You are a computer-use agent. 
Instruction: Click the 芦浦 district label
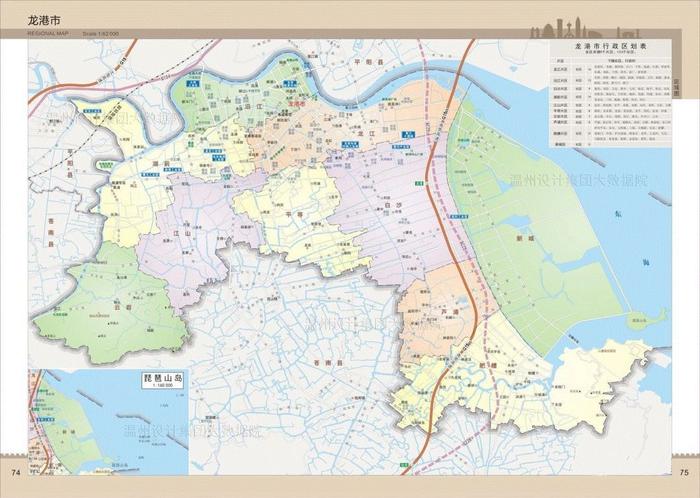447,313
